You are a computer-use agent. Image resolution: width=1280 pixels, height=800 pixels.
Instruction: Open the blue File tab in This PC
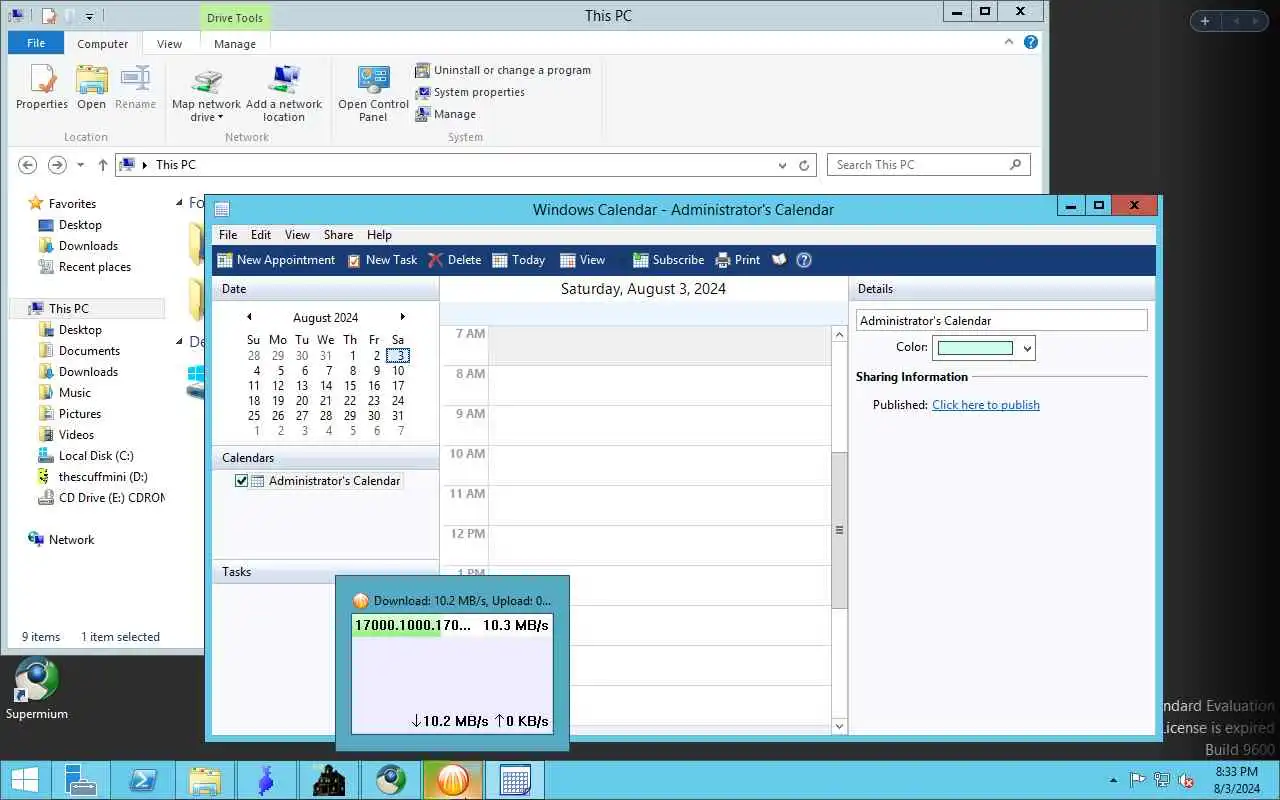pyautogui.click(x=36, y=43)
